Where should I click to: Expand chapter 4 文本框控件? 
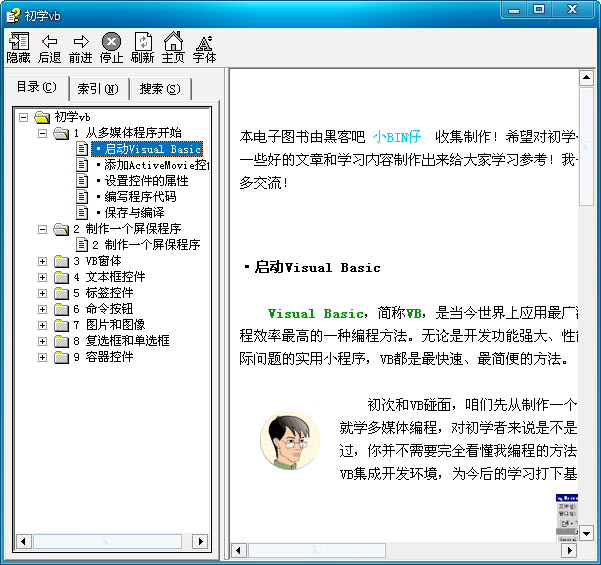43,278
